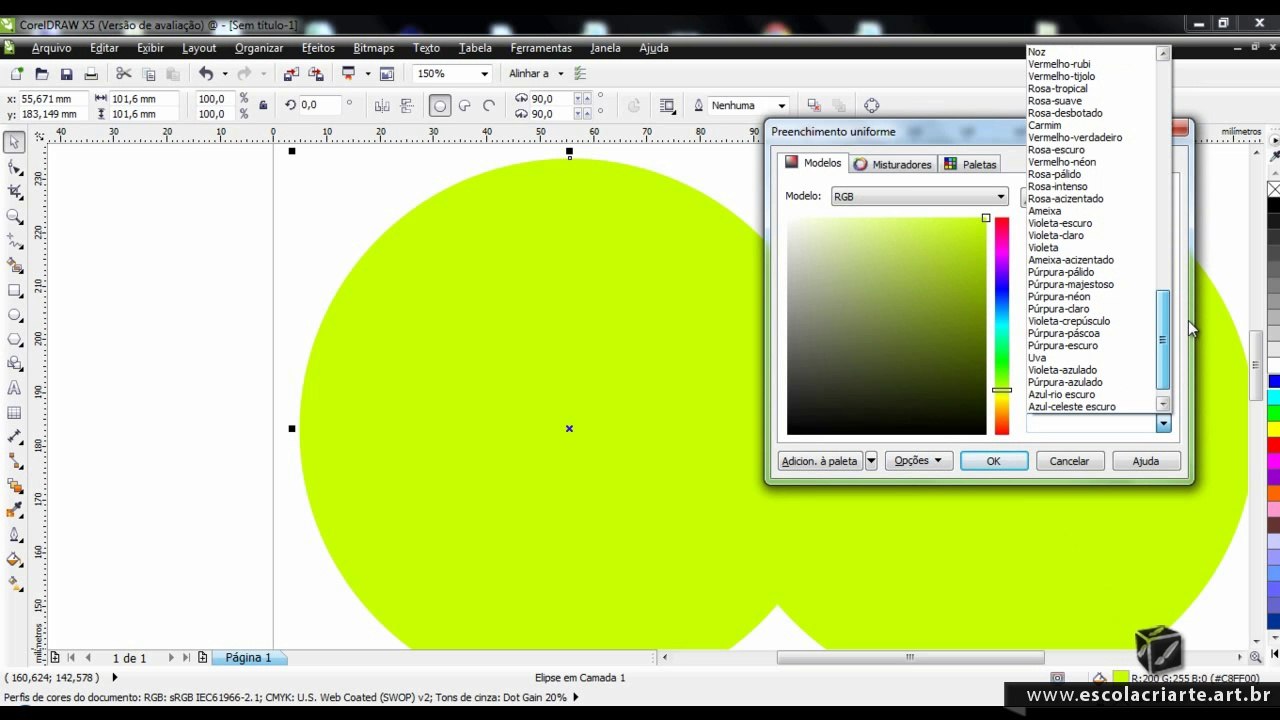This screenshot has height=720, width=1280.
Task: Click the Print icon
Action: 91,74
